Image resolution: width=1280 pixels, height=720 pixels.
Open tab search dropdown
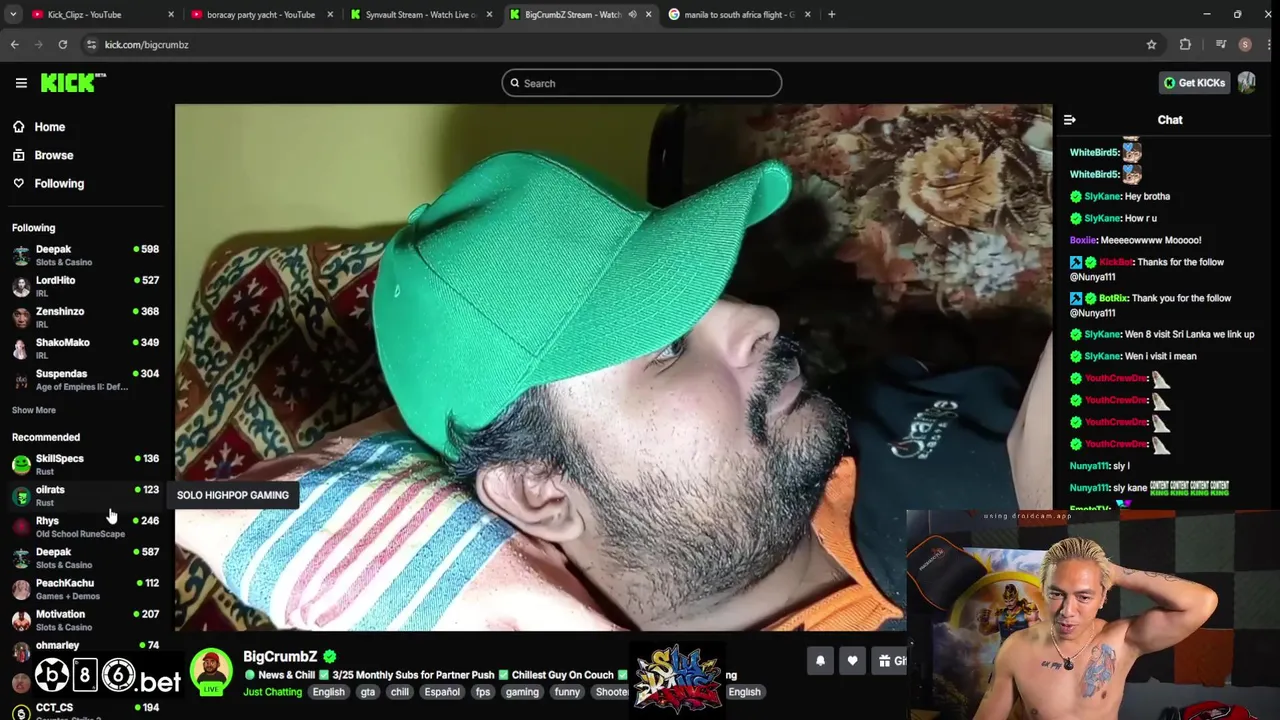pyautogui.click(x=12, y=14)
